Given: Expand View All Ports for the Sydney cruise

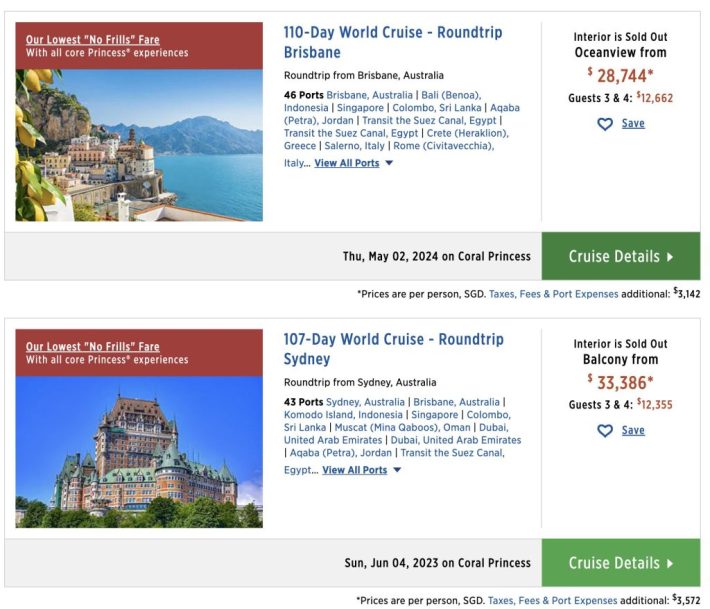Looking at the screenshot, I should point(354,470).
